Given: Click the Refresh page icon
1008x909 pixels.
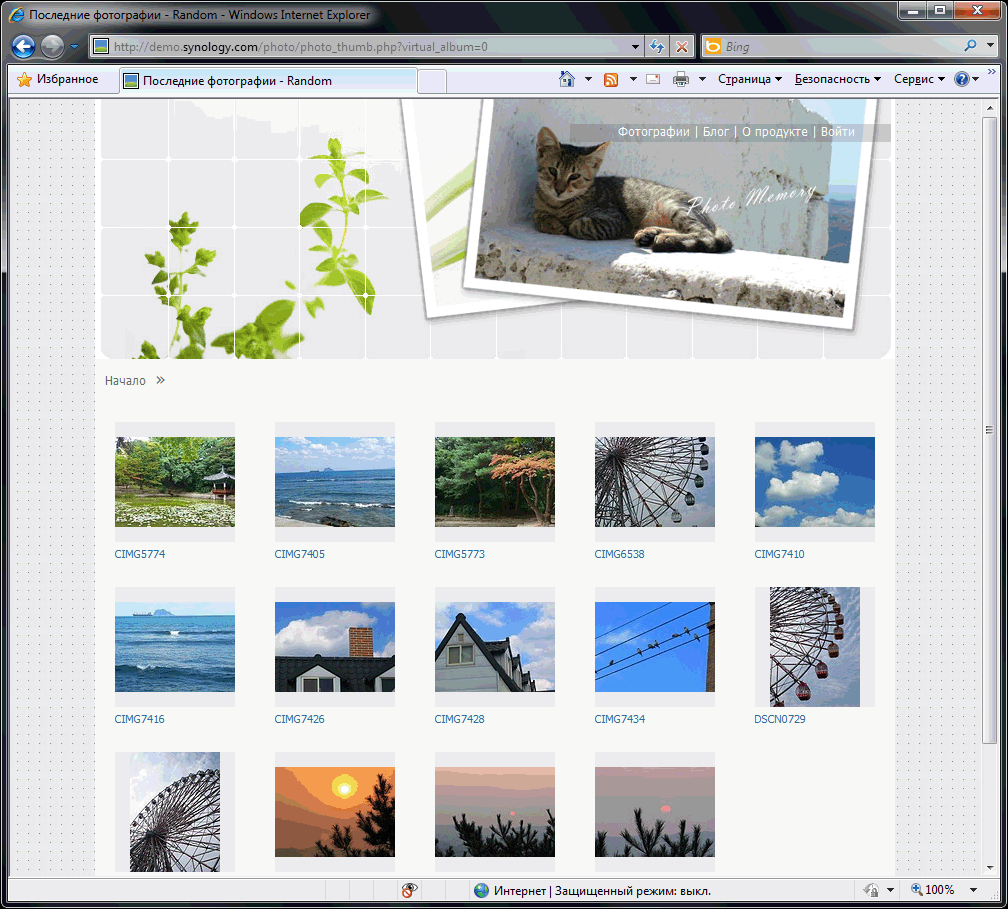Looking at the screenshot, I should tap(657, 47).
